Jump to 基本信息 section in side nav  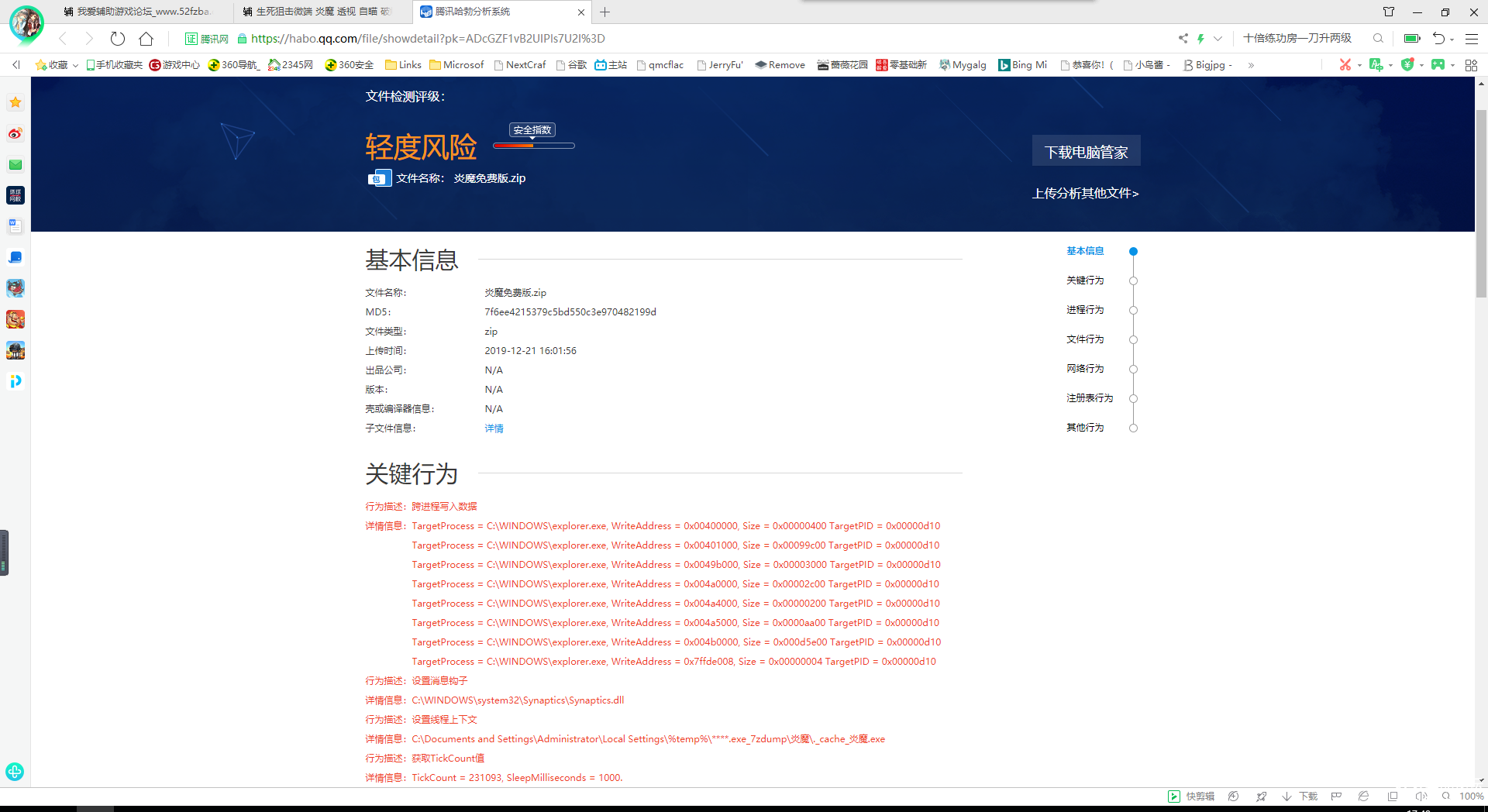click(x=1085, y=251)
